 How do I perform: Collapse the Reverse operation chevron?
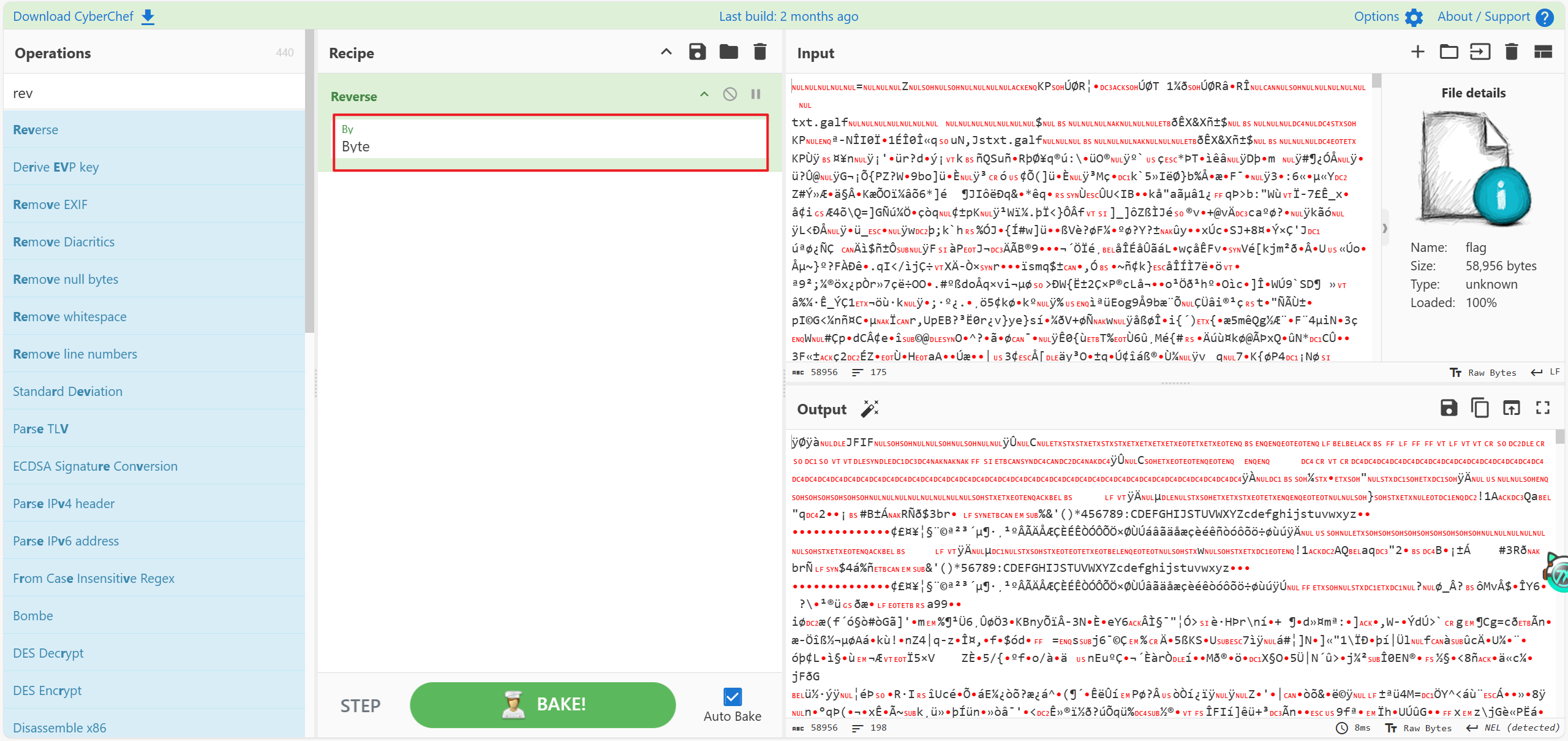tap(704, 94)
